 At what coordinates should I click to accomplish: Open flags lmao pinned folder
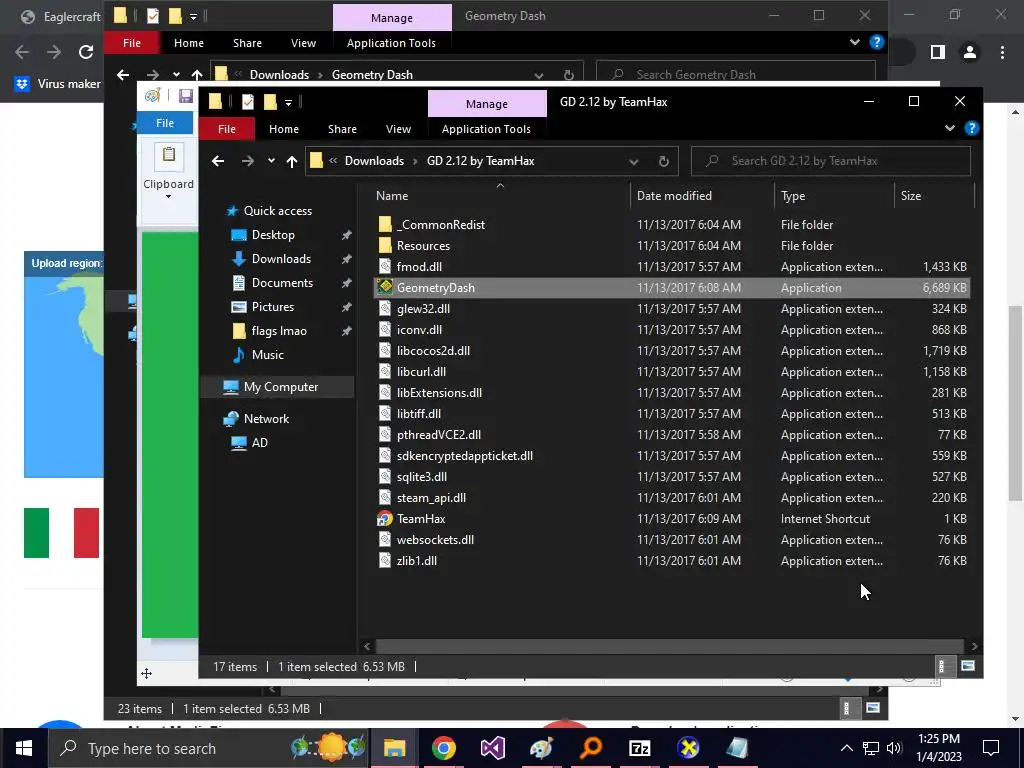pyautogui.click(x=279, y=331)
